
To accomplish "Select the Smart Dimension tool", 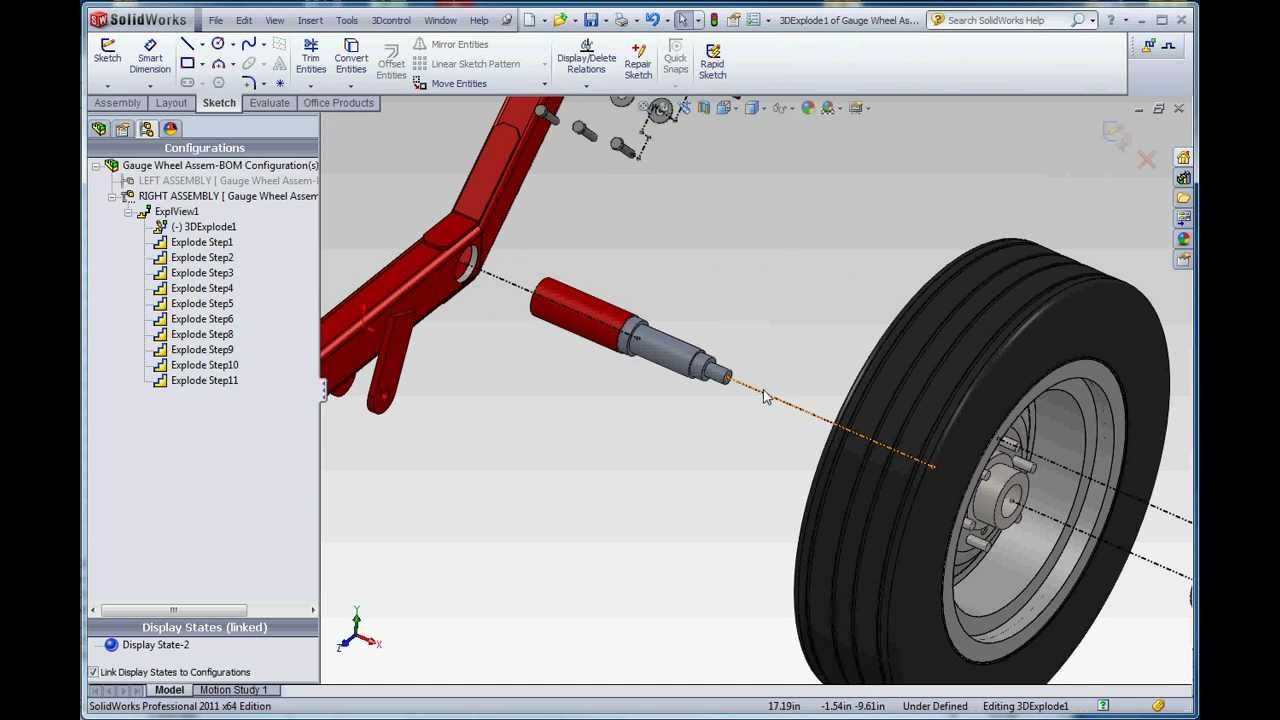I will click(x=149, y=56).
